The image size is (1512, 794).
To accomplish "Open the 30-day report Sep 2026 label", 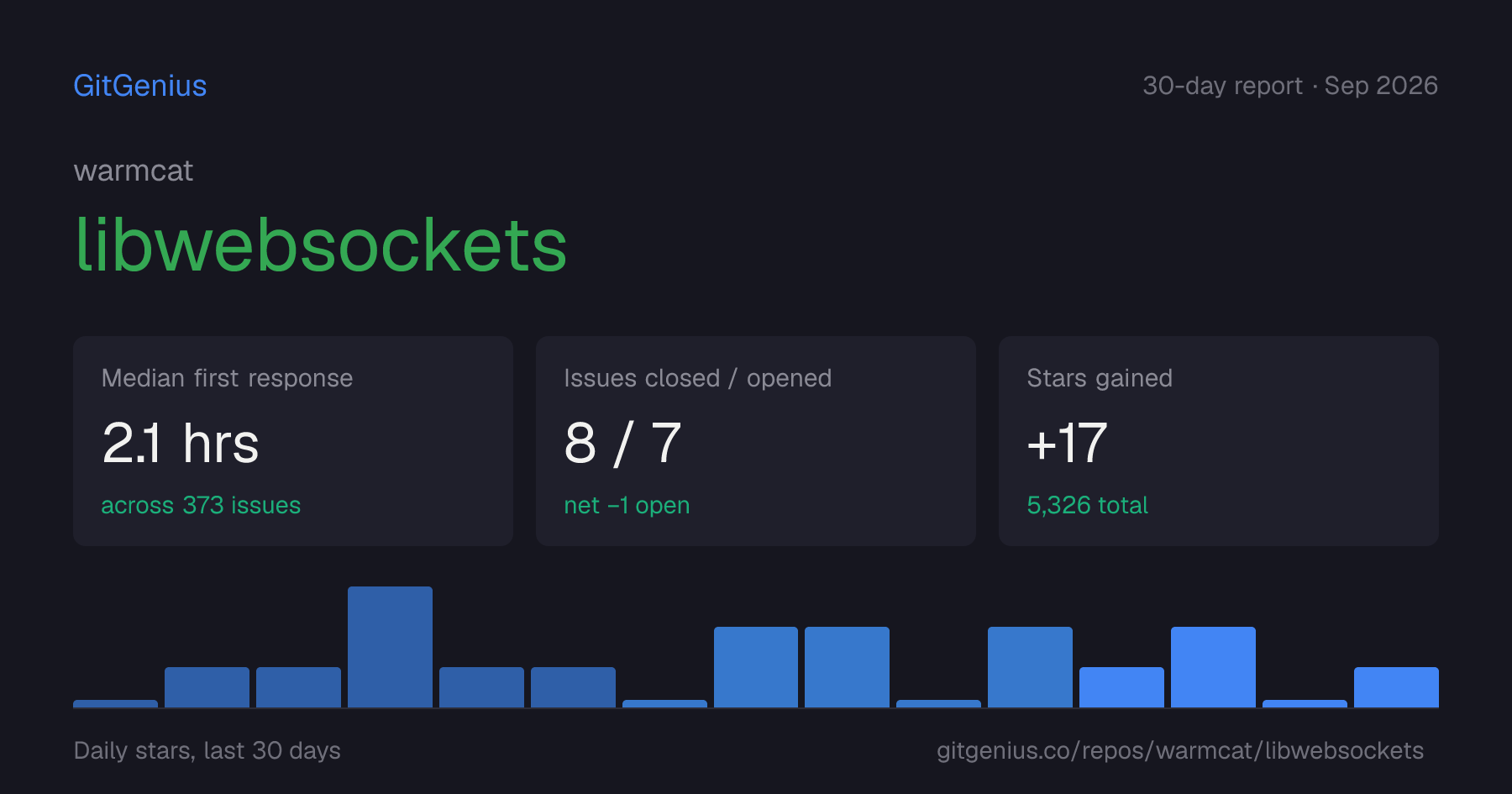I will (x=1290, y=86).
